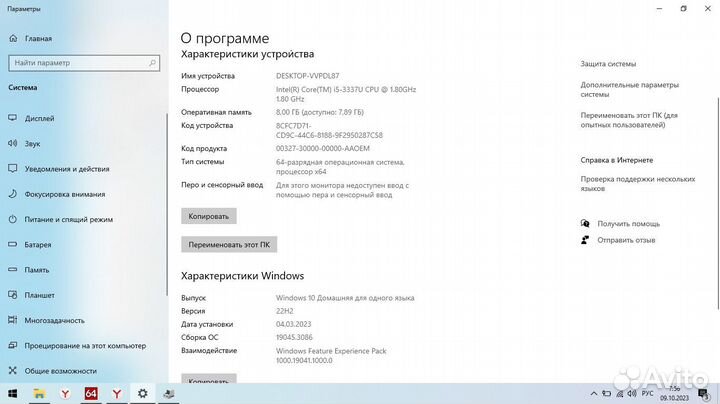Open the Главная home icon
Image resolution: width=720 pixels, height=404 pixels.
point(13,39)
